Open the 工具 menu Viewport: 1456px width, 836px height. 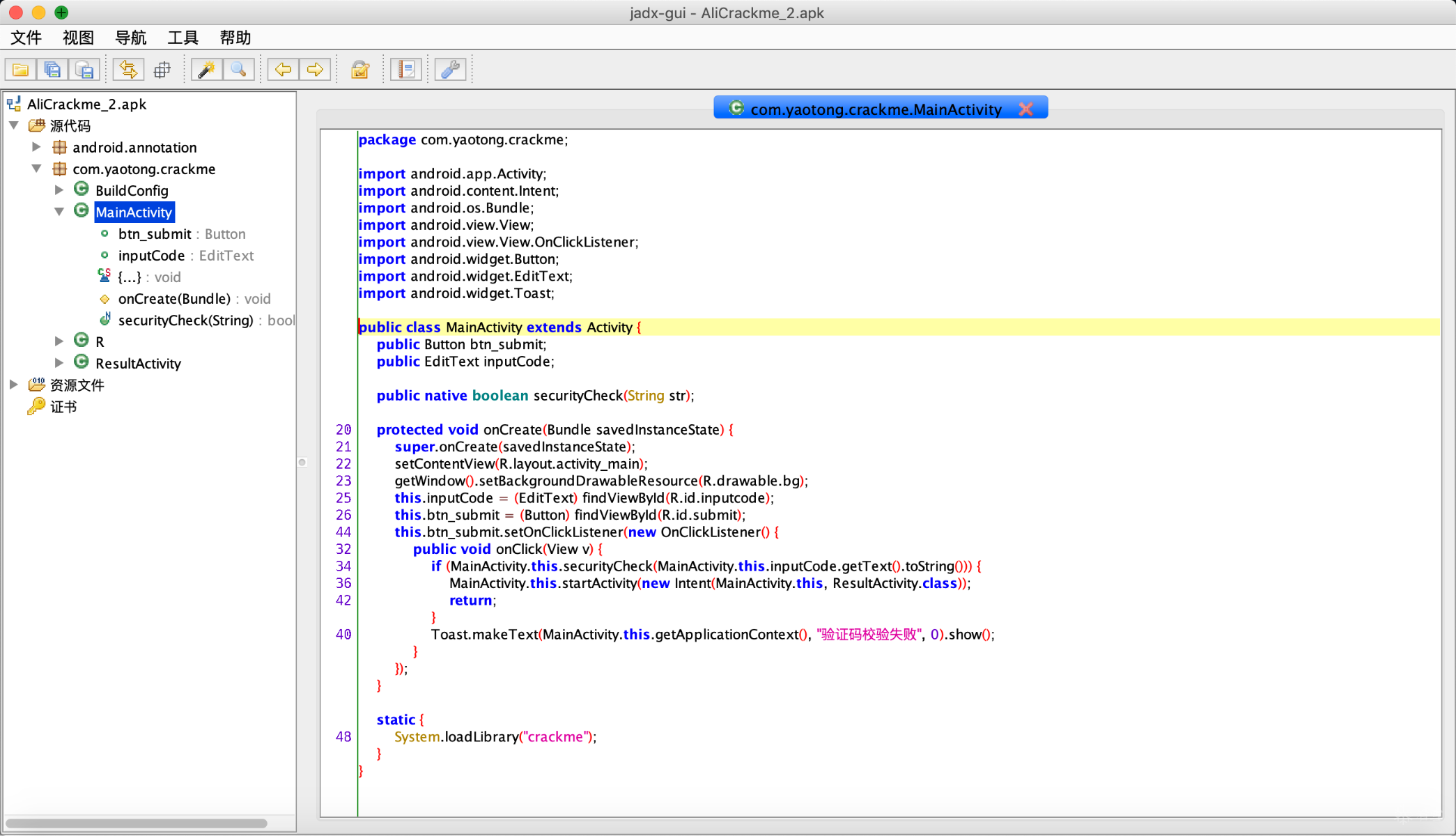183,38
